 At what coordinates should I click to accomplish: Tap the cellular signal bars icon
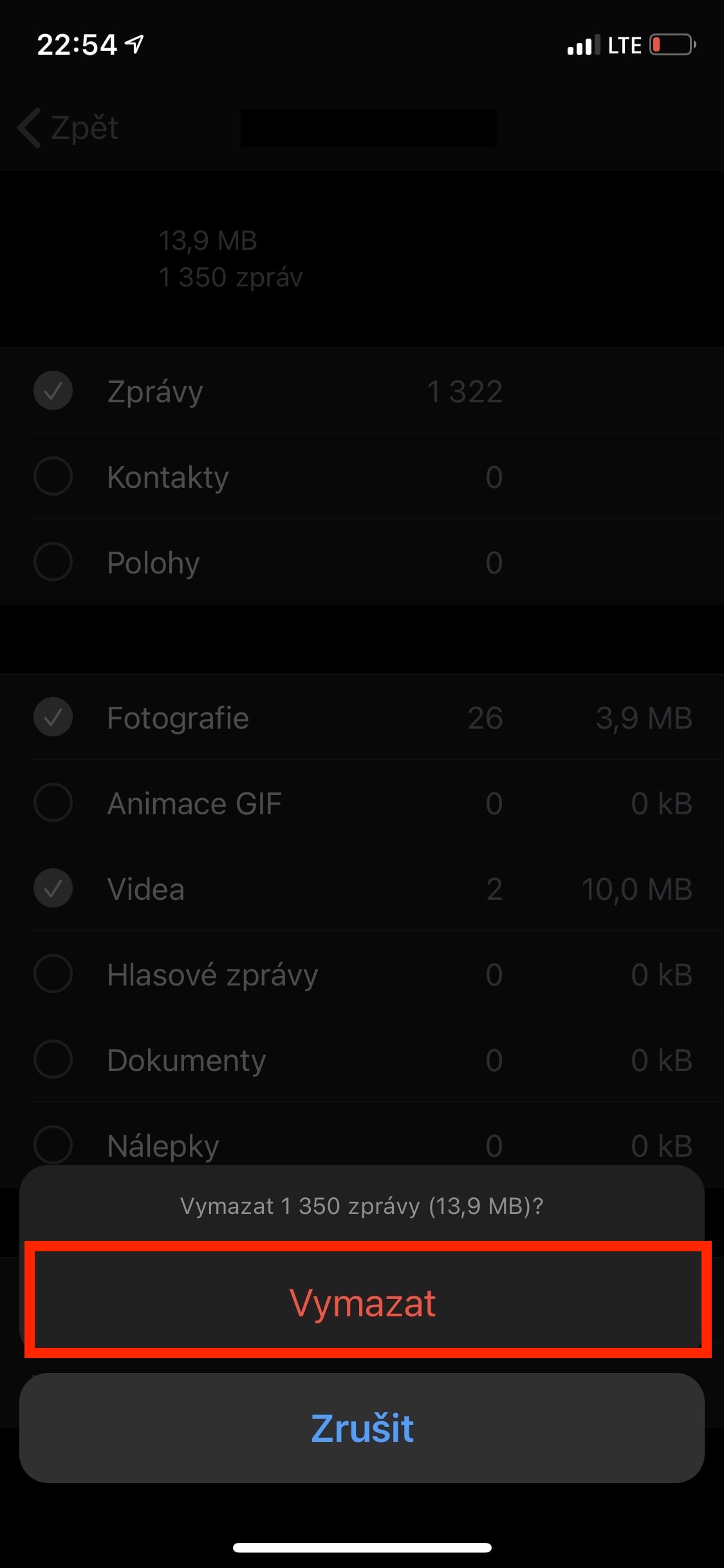[583, 45]
